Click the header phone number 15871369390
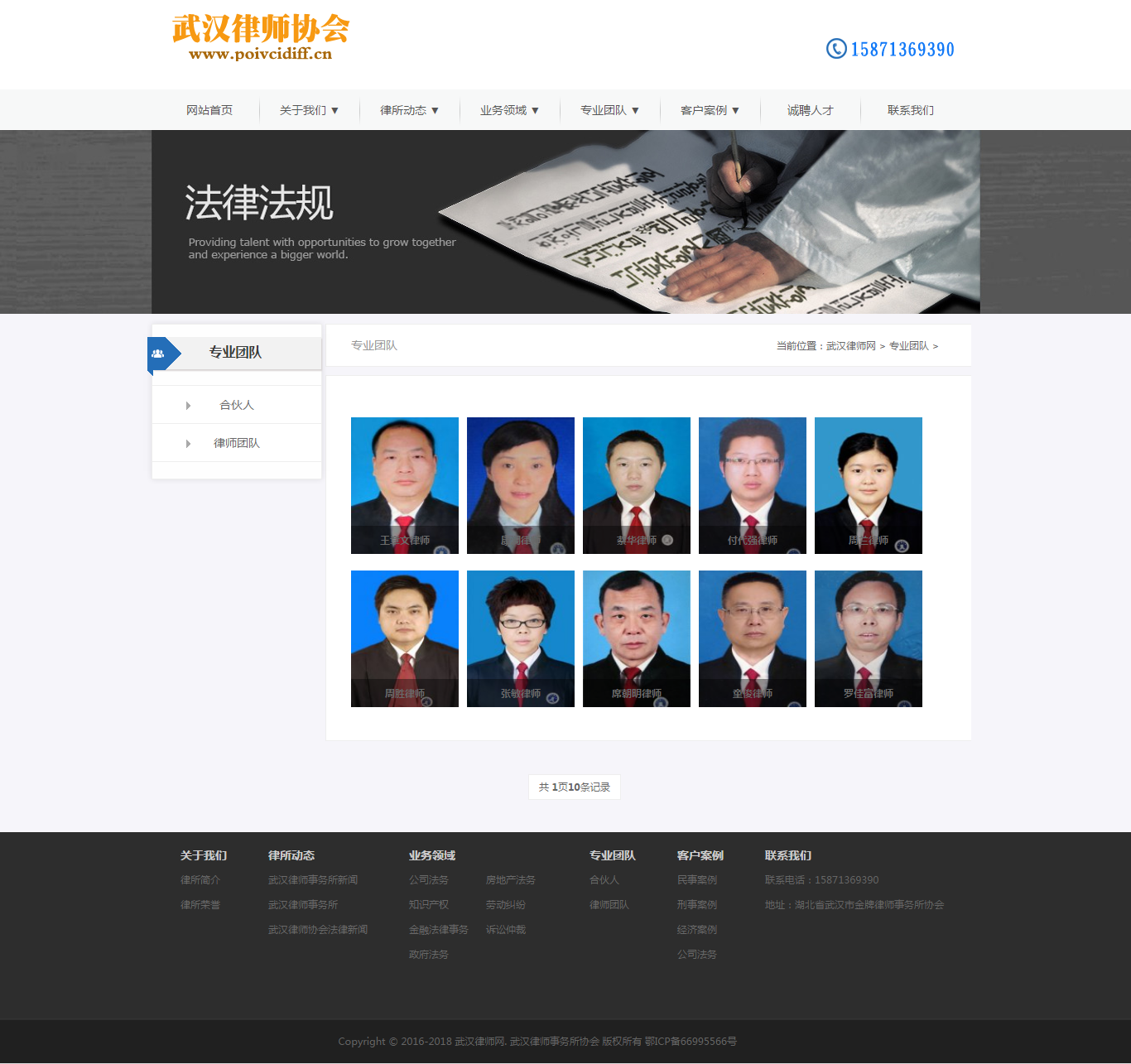This screenshot has height=1064, width=1131. pyautogui.click(x=902, y=50)
